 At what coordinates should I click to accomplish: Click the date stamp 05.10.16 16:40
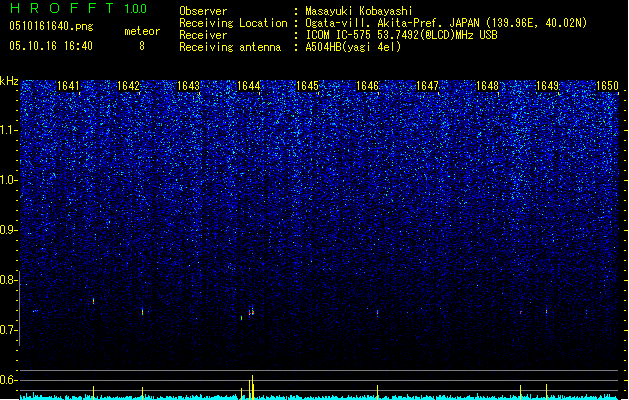[x=51, y=46]
